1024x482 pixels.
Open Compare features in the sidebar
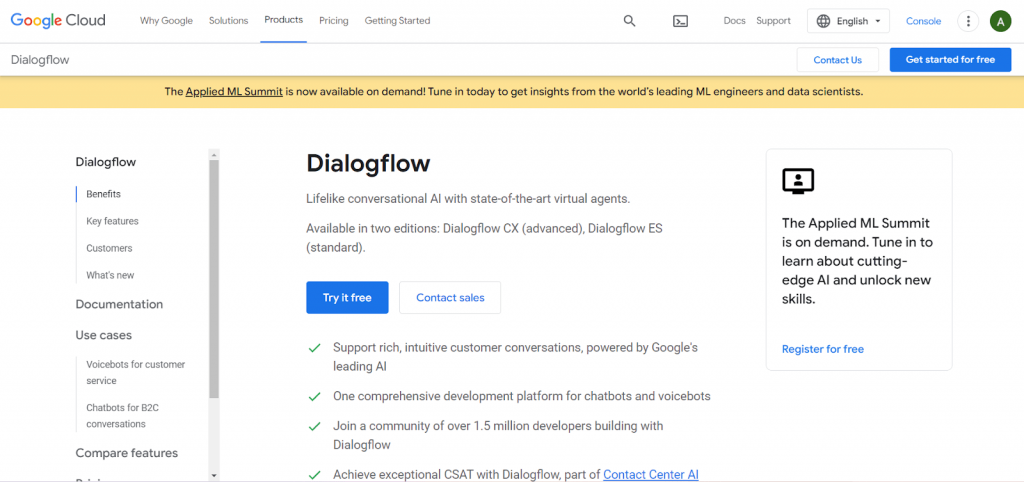click(127, 453)
